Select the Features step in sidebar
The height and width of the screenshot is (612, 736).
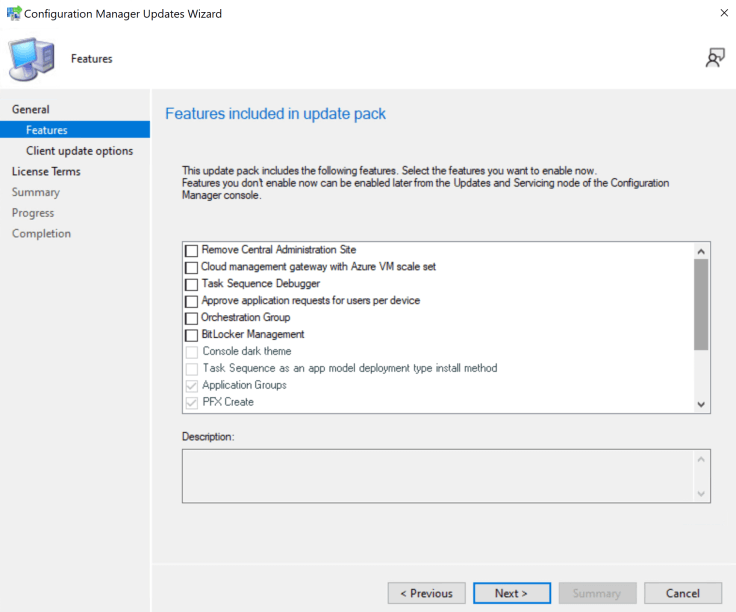click(75, 130)
